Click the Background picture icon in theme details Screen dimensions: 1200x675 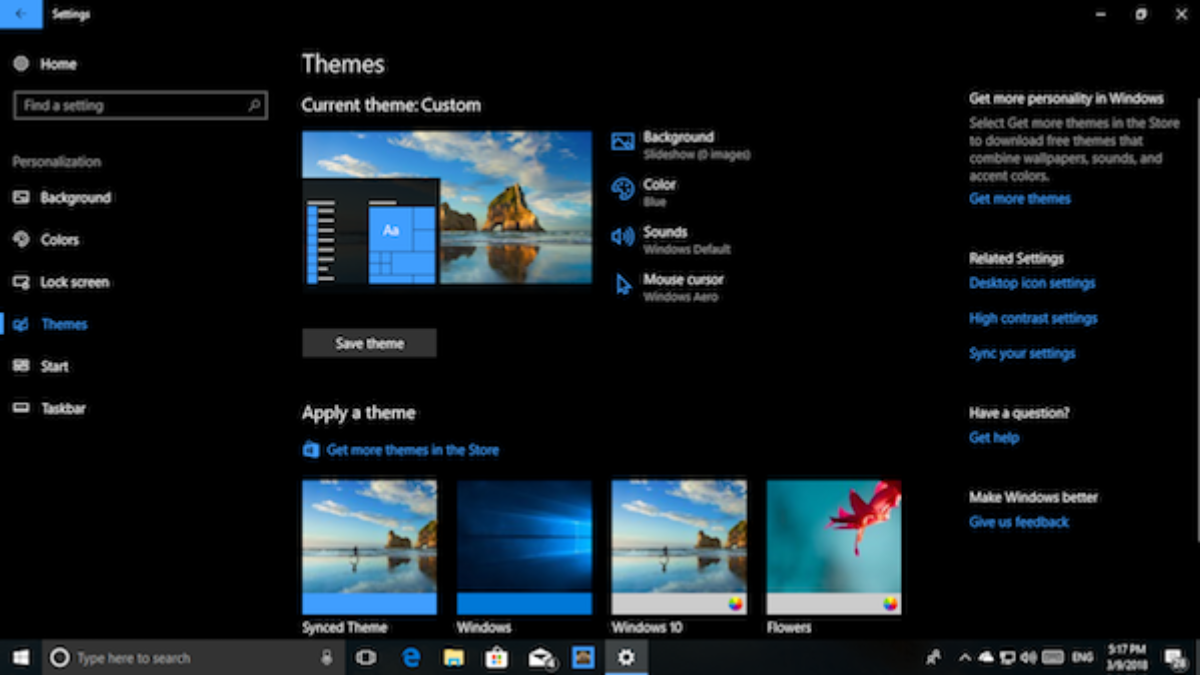(623, 142)
